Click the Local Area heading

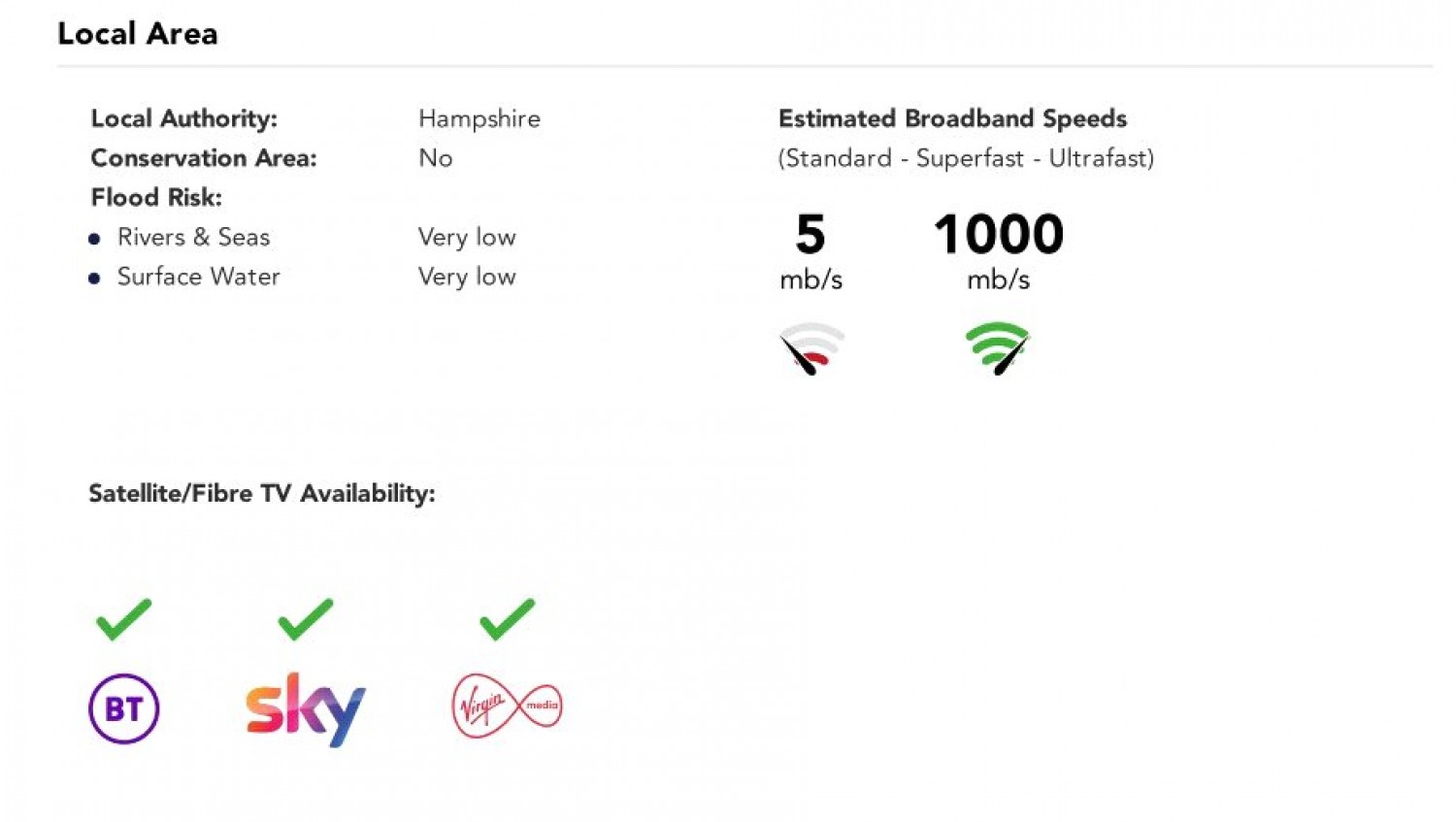(x=138, y=34)
